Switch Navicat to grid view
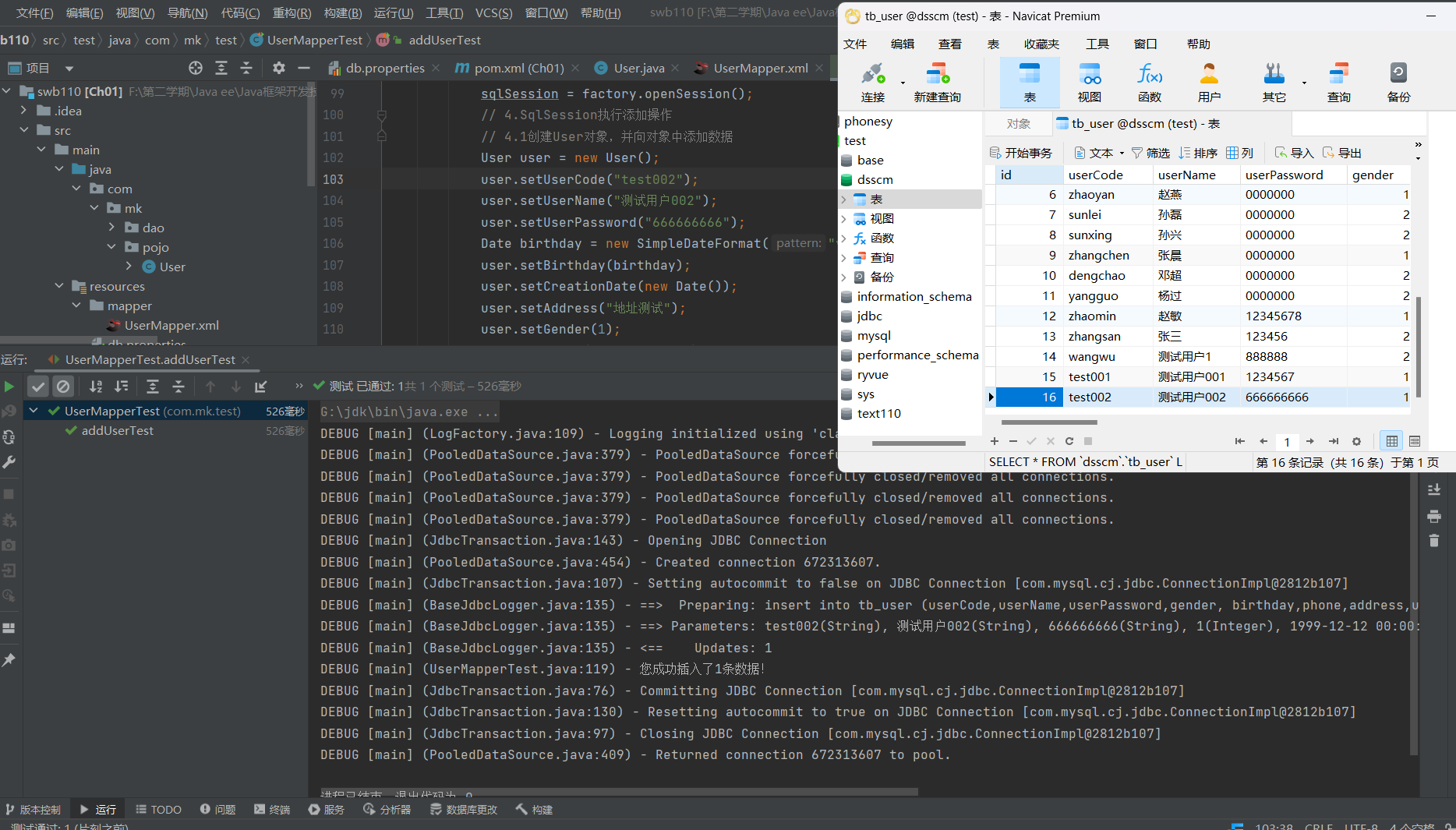This screenshot has width=1456, height=830. click(x=1391, y=441)
